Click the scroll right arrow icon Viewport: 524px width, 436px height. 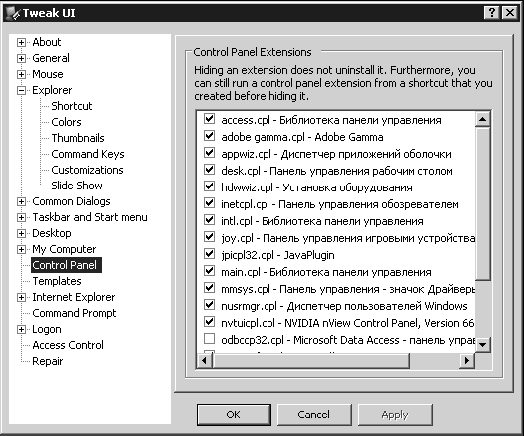coord(467,360)
